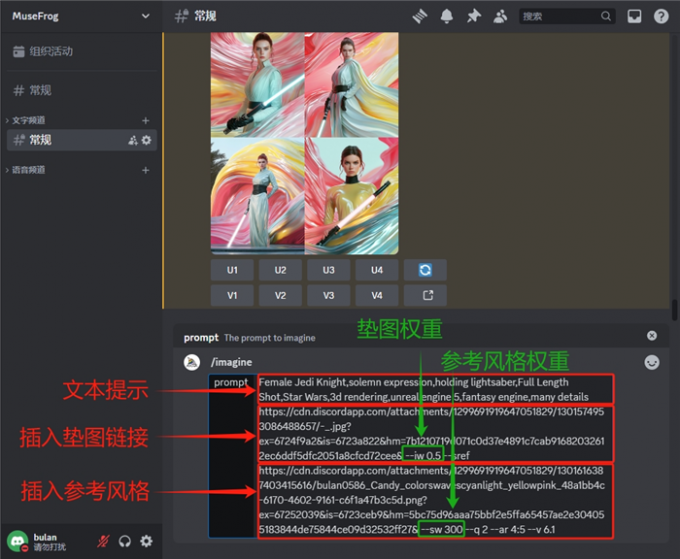The width and height of the screenshot is (680, 559).
Task: Select the highlighted 常规 channel
Action: click(x=81, y=140)
